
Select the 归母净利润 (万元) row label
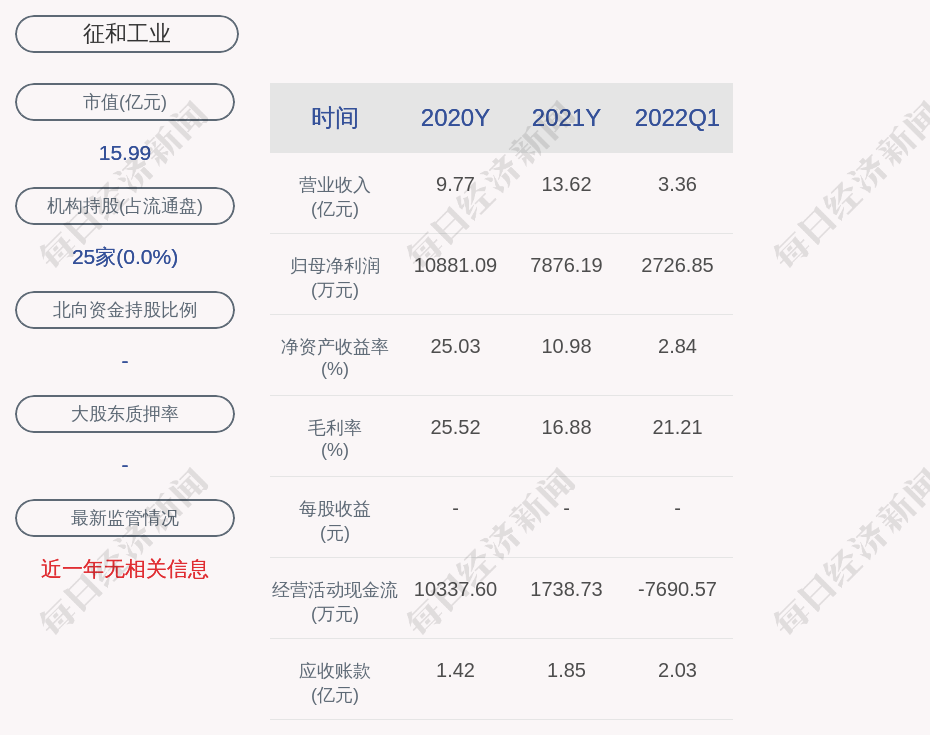pyautogui.click(x=335, y=278)
